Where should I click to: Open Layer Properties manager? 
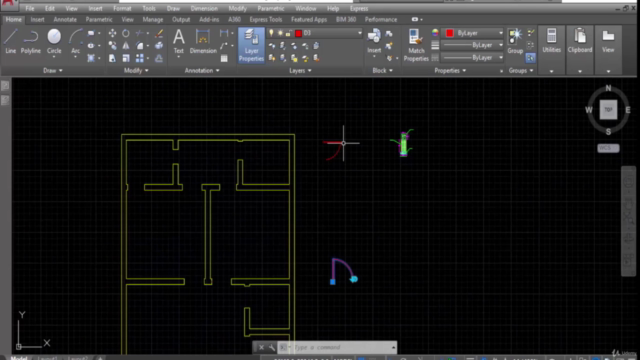[x=251, y=45]
